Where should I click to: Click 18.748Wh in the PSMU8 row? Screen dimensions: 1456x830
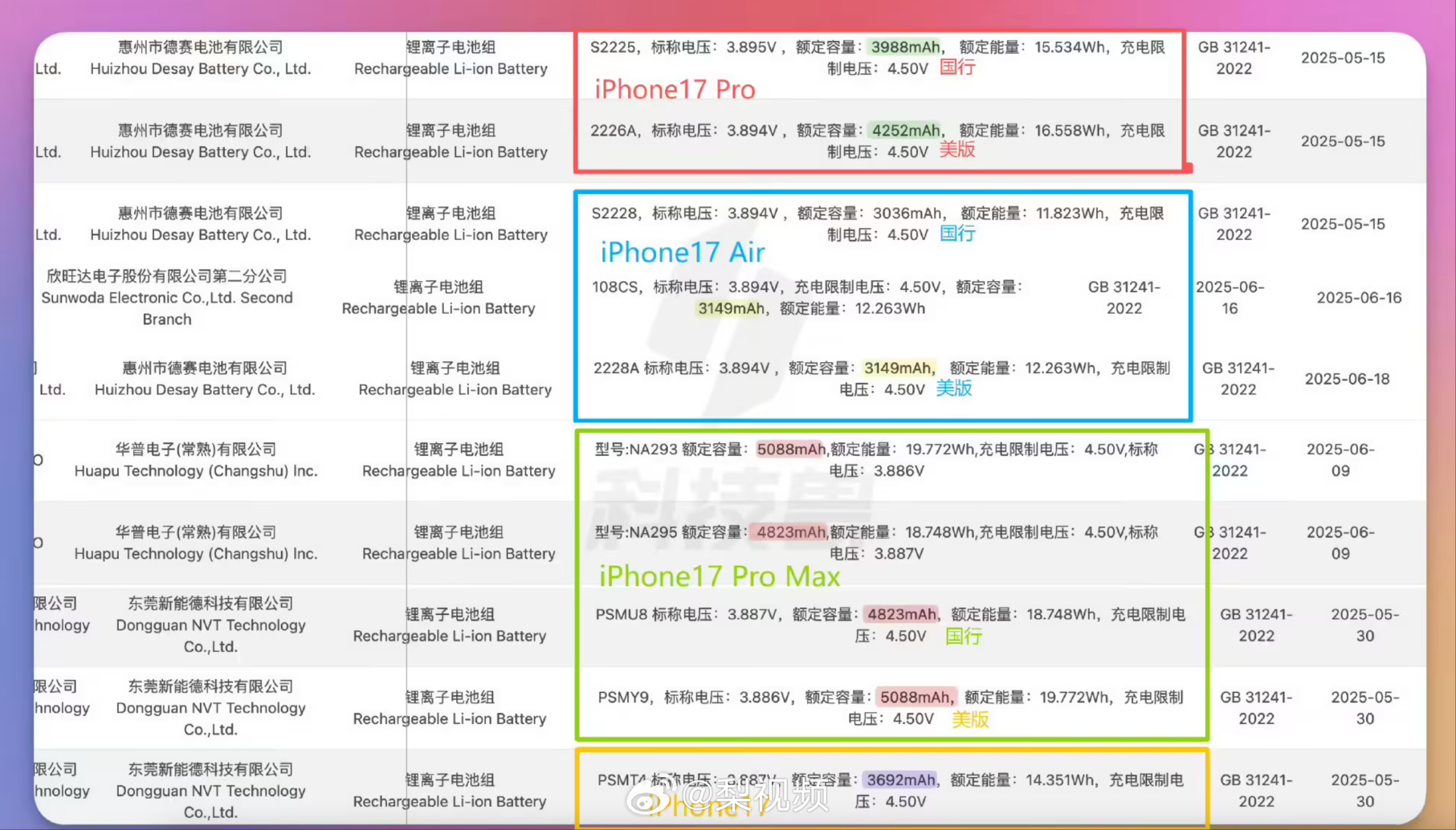pos(1062,615)
